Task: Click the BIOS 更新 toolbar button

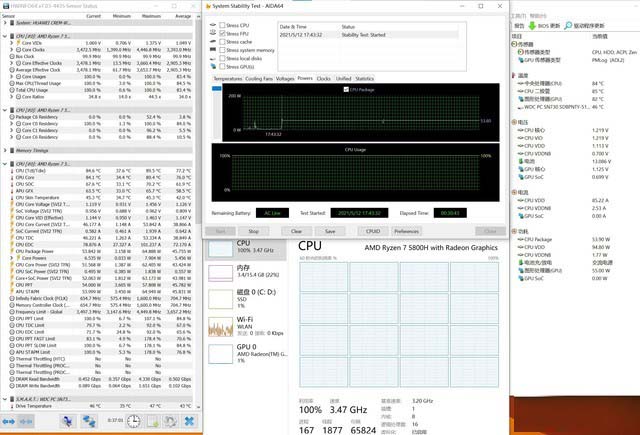Action: pos(544,26)
